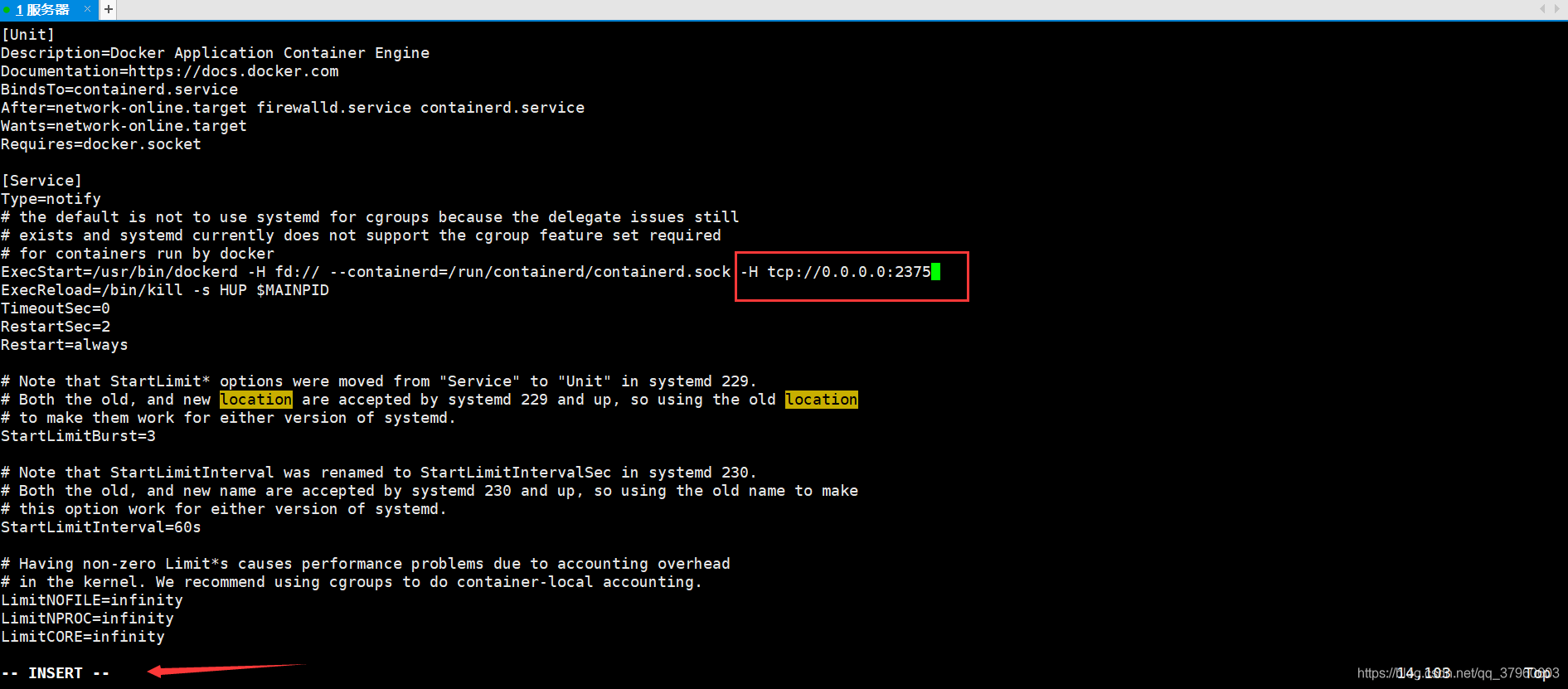Click the green terminal cursor block

(935, 272)
